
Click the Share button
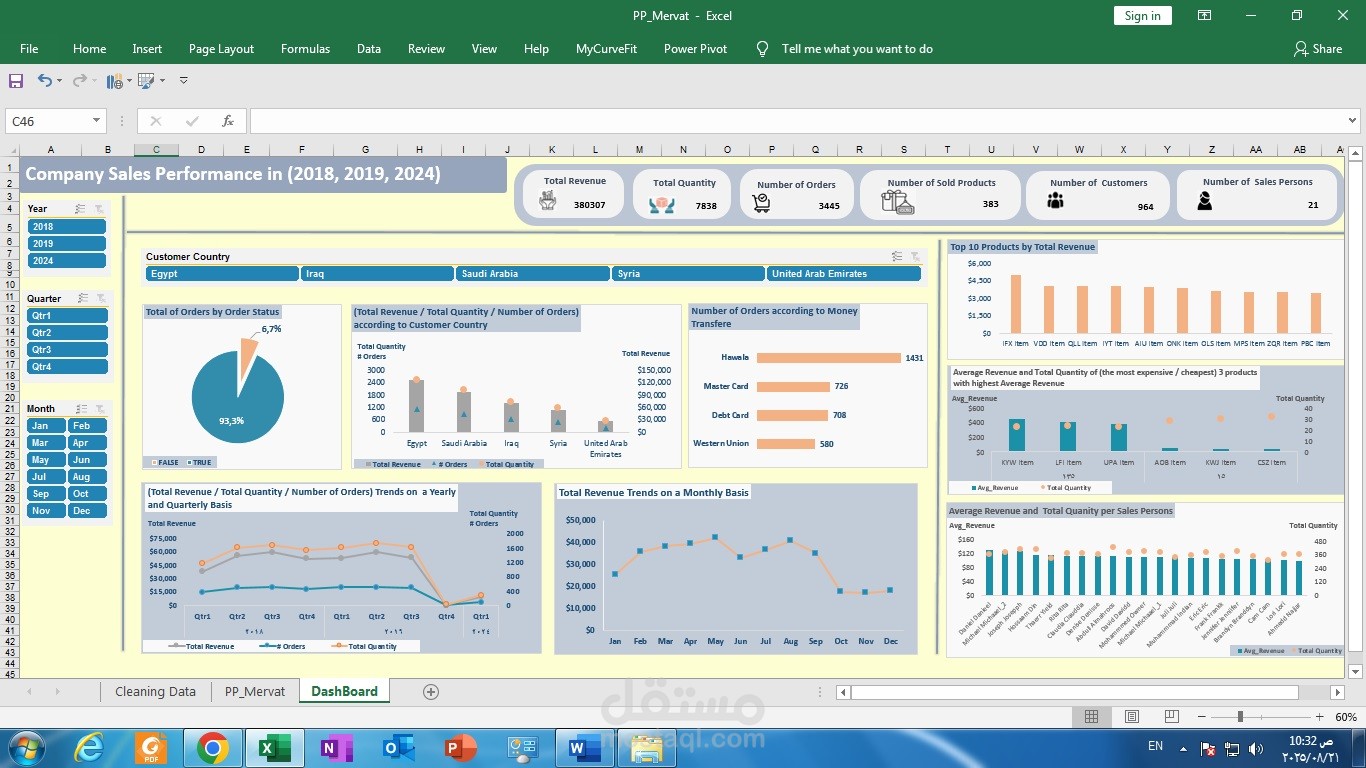[x=1317, y=48]
